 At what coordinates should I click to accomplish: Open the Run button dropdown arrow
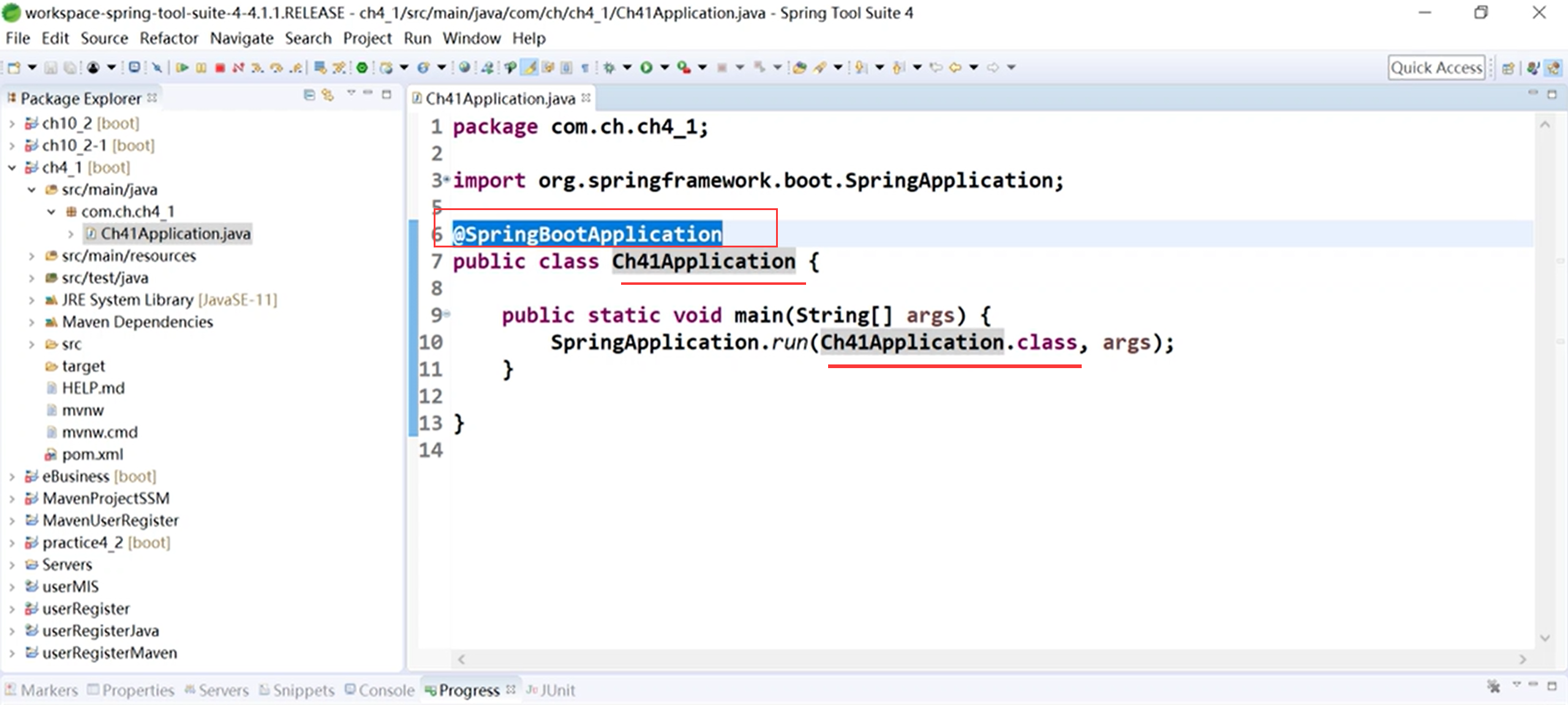point(665,67)
